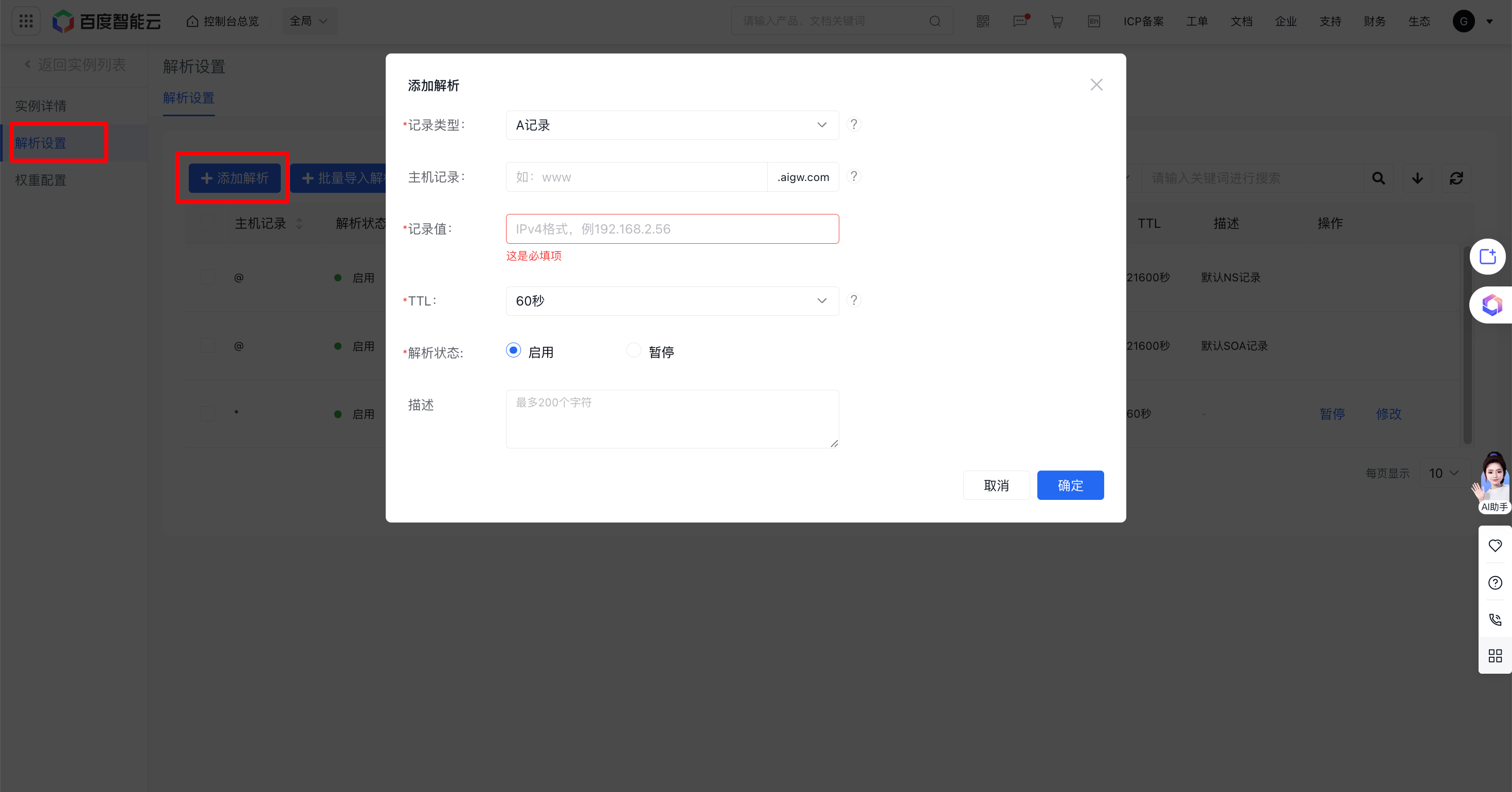1512x792 pixels.
Task: Open 权重配置 in left sidebar
Action: [x=41, y=180]
